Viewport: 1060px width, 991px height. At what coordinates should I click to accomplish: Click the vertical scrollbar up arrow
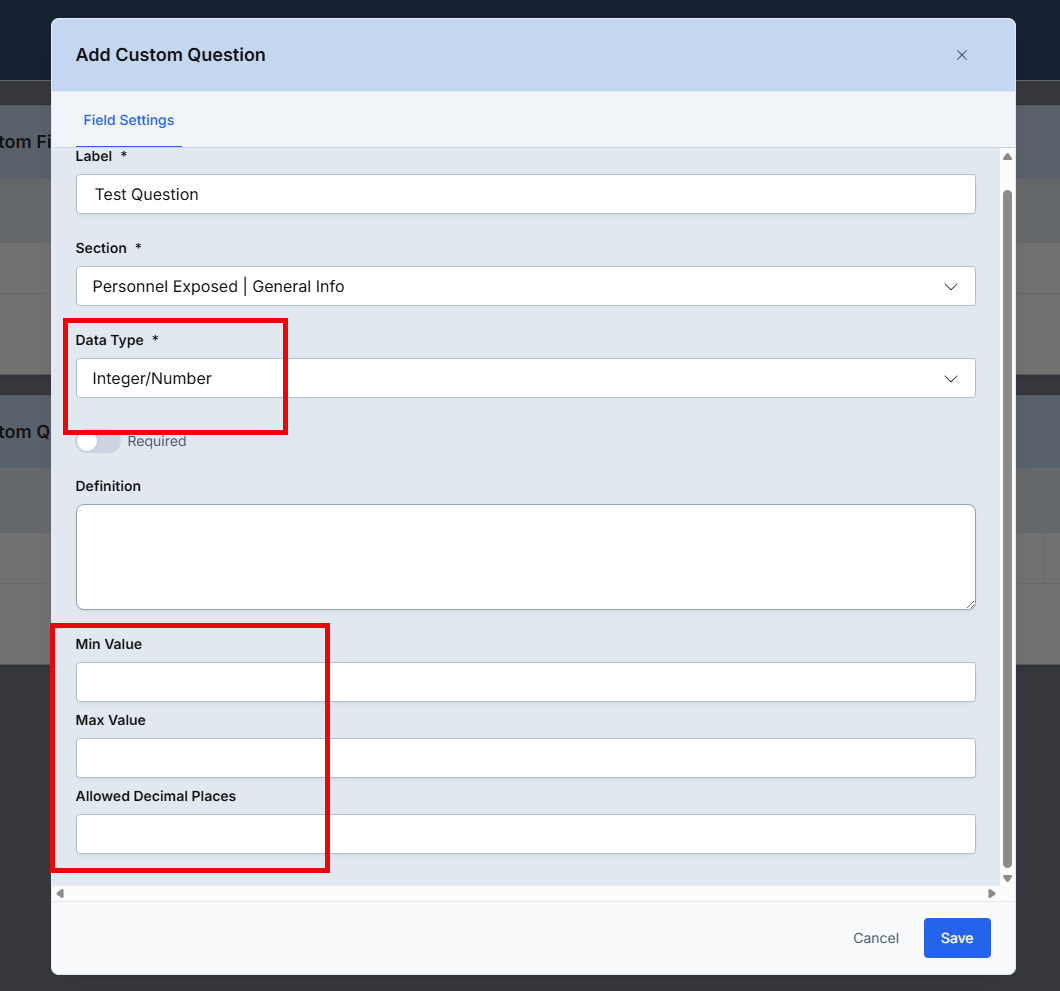tap(1007, 157)
